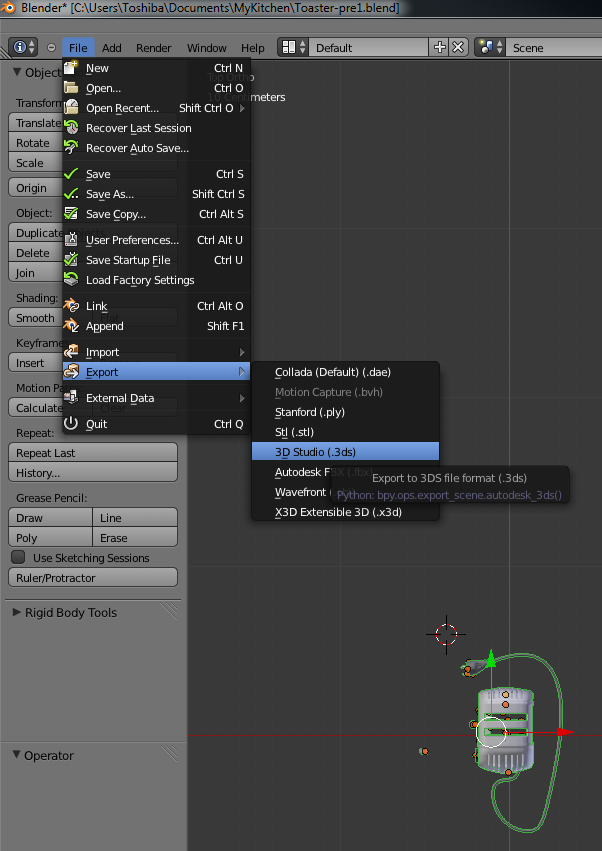The height and width of the screenshot is (851, 602).
Task: Click the Append icon in File menu
Action: click(71, 326)
